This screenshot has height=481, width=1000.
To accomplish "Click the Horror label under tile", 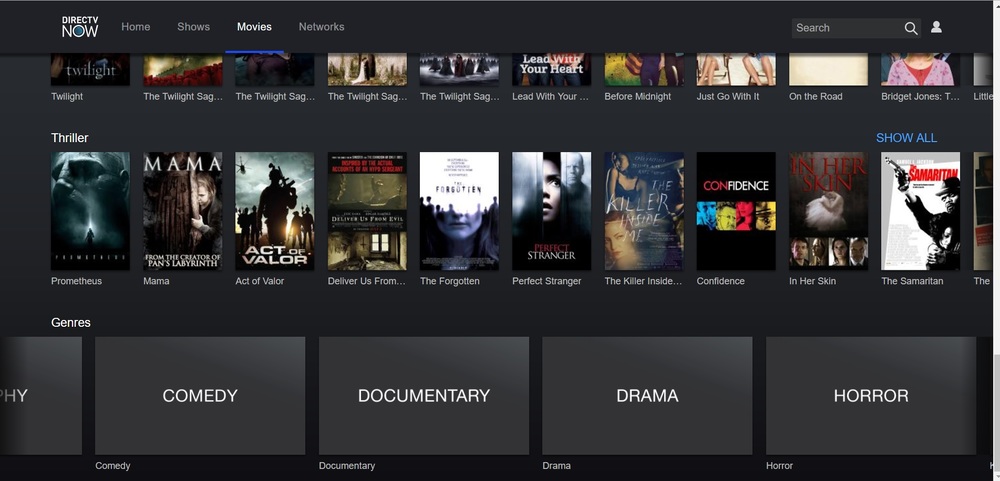I will point(779,466).
